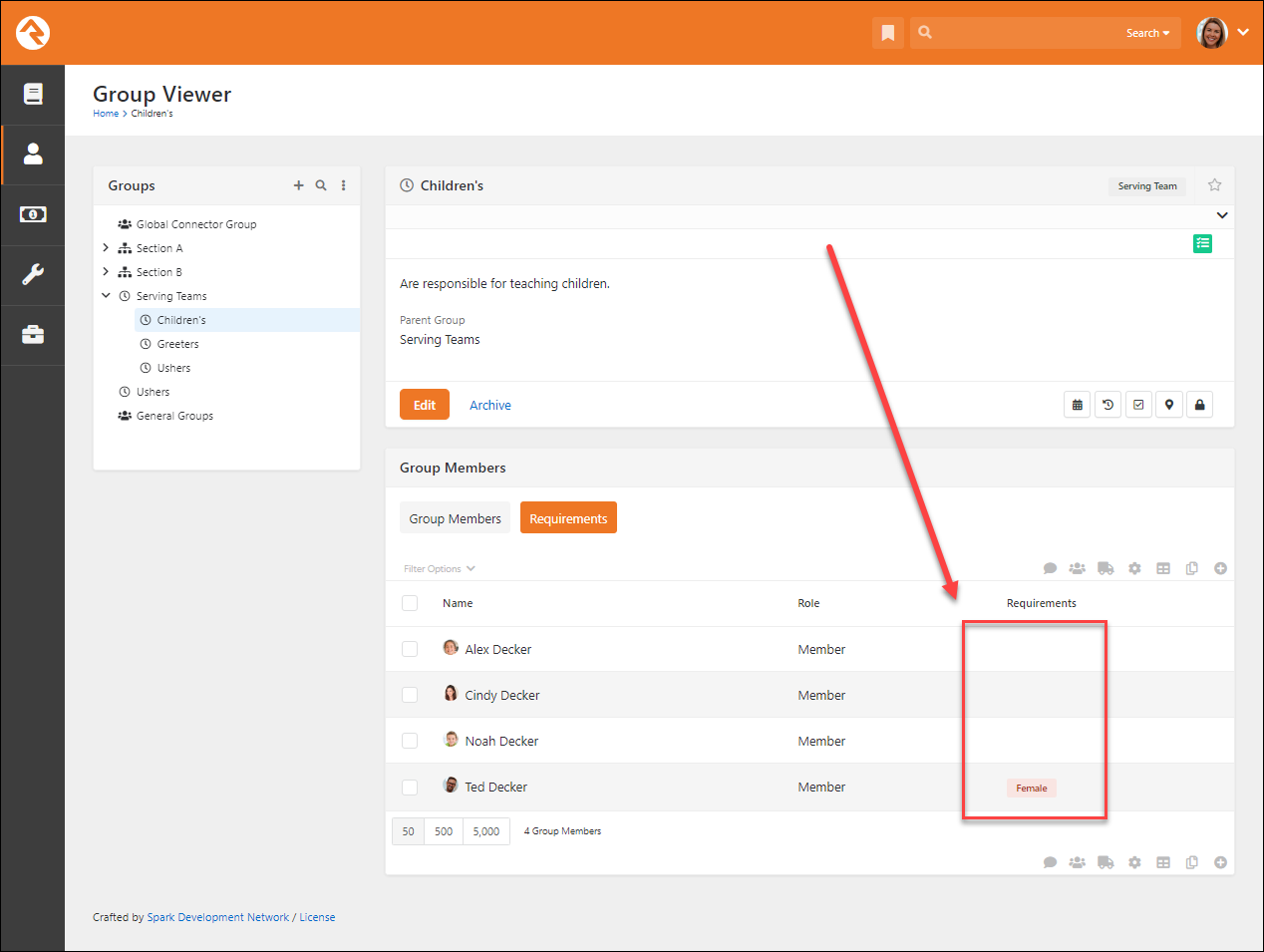Open workflow launch via the gear icon
Screen dimensions: 1264x952
tap(1133, 567)
